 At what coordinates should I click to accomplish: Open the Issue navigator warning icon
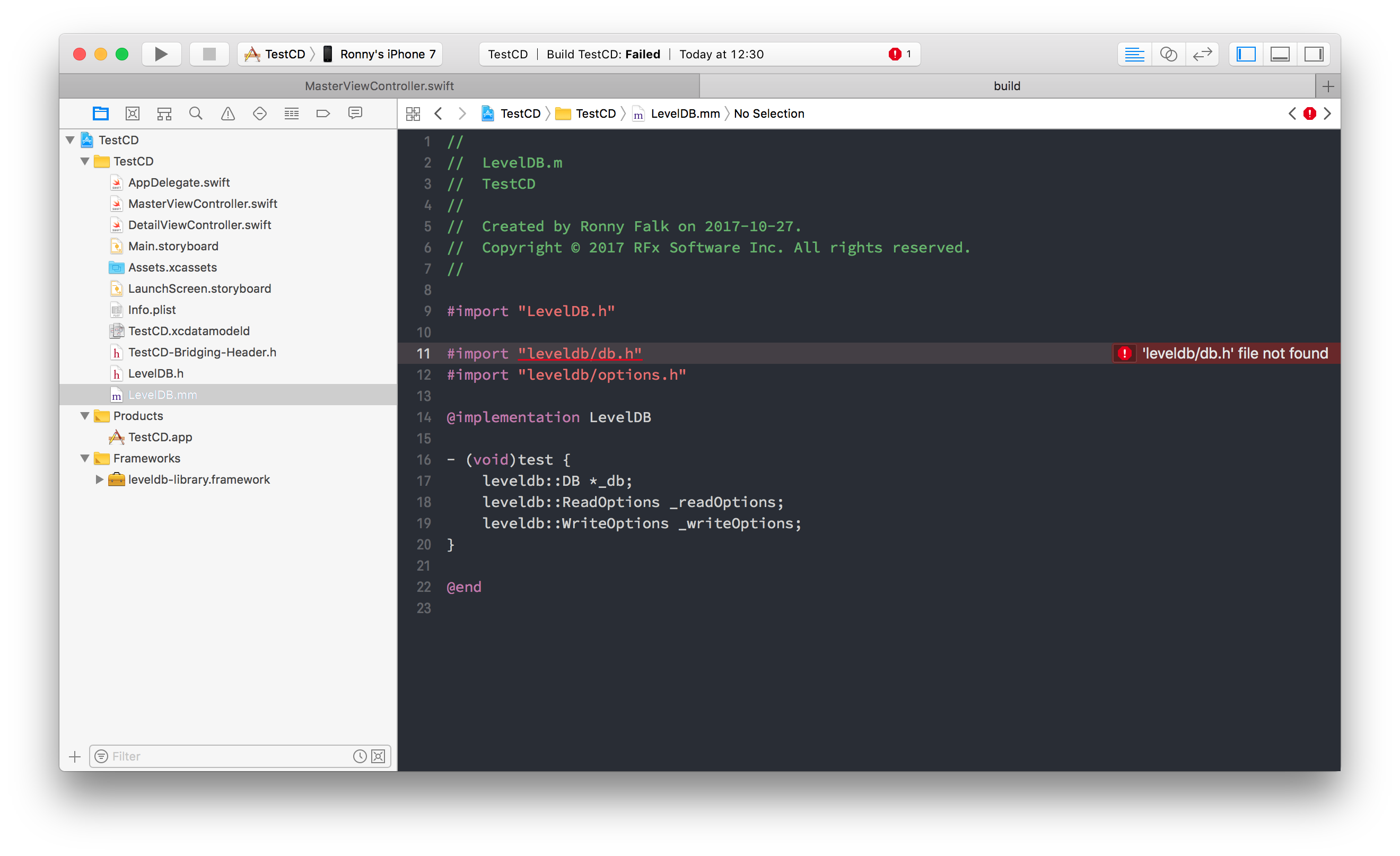click(x=228, y=113)
